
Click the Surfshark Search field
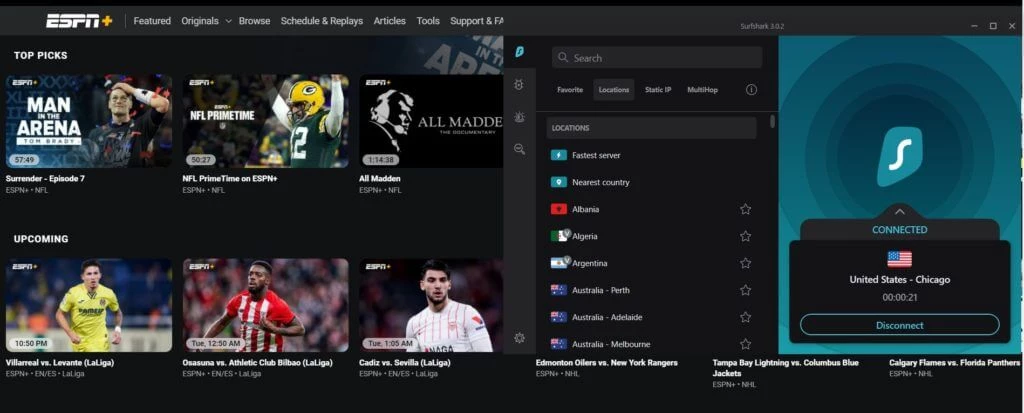point(657,58)
